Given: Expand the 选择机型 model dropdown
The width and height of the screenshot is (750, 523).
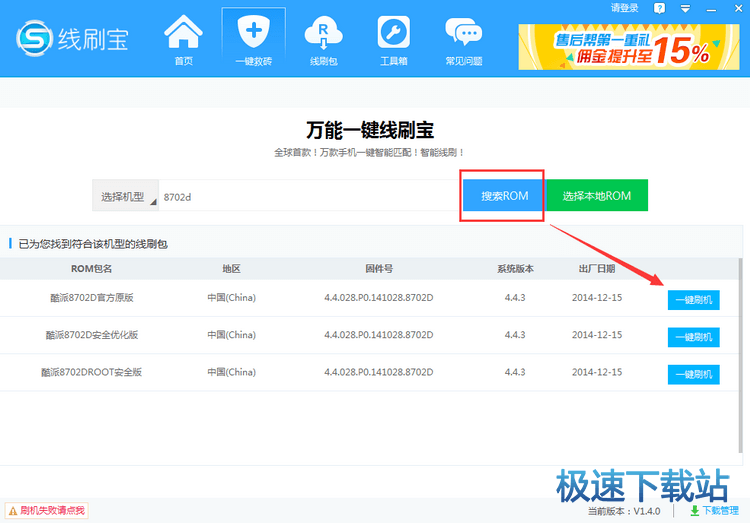Looking at the screenshot, I should point(126,196).
